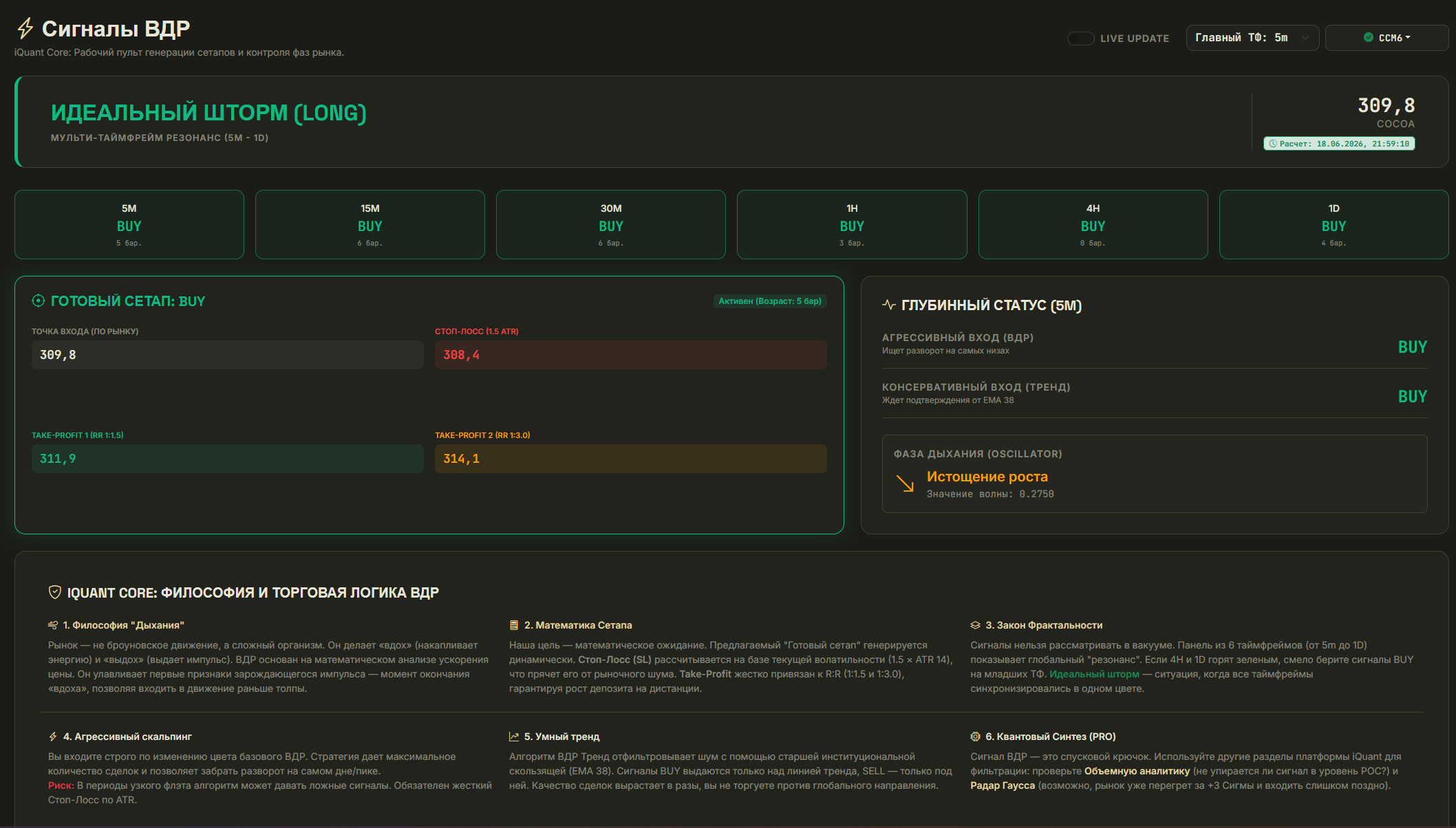The width and height of the screenshot is (1456, 828).
Task: Select the 1D BUY timeframe card
Action: (1334, 225)
